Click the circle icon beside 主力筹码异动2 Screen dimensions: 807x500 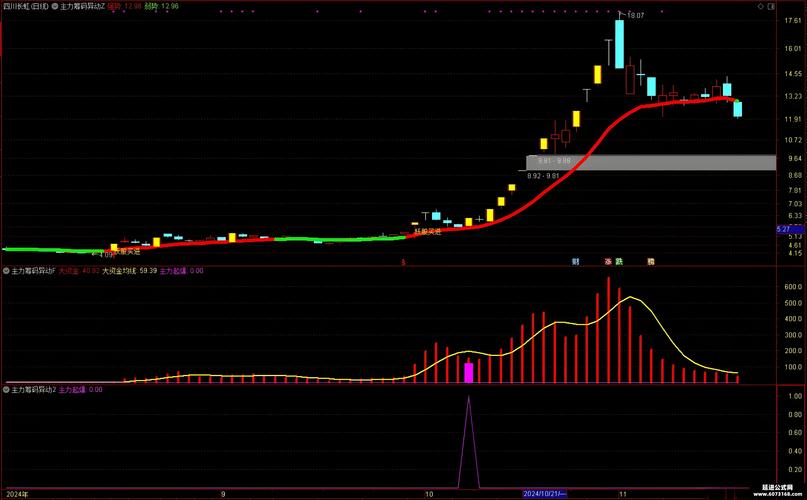coord(6,389)
